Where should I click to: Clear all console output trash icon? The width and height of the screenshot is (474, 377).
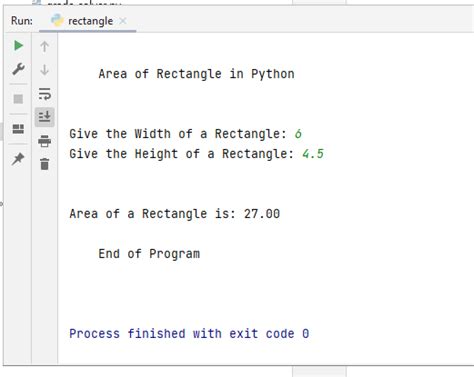click(45, 164)
